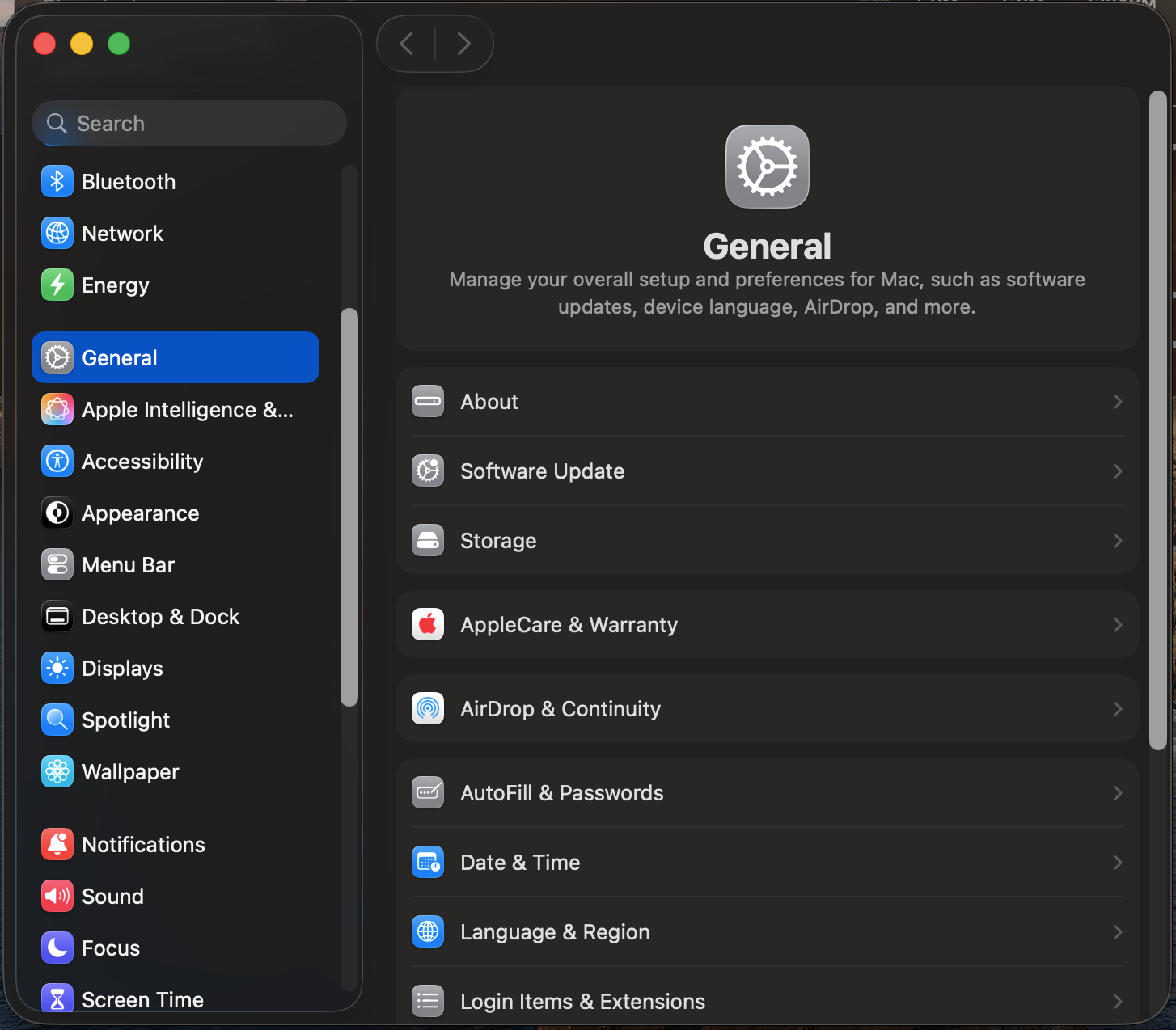The image size is (1176, 1030).
Task: Click the "Login Items & Extensions" label text
Action: pos(582,1002)
